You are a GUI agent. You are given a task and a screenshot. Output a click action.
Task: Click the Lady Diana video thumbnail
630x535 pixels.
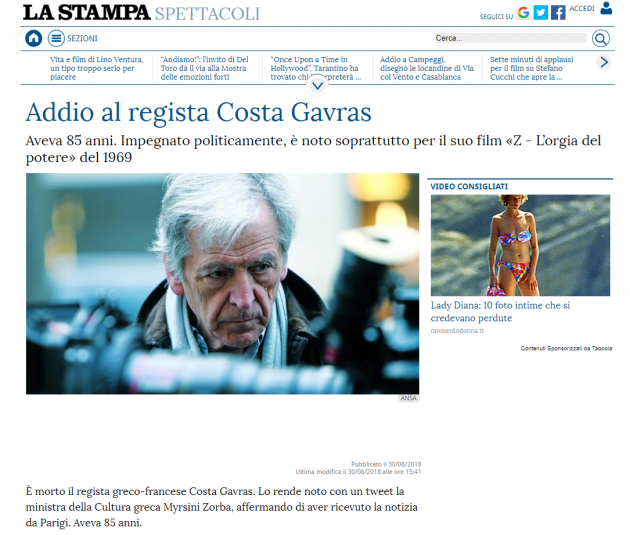click(x=520, y=245)
